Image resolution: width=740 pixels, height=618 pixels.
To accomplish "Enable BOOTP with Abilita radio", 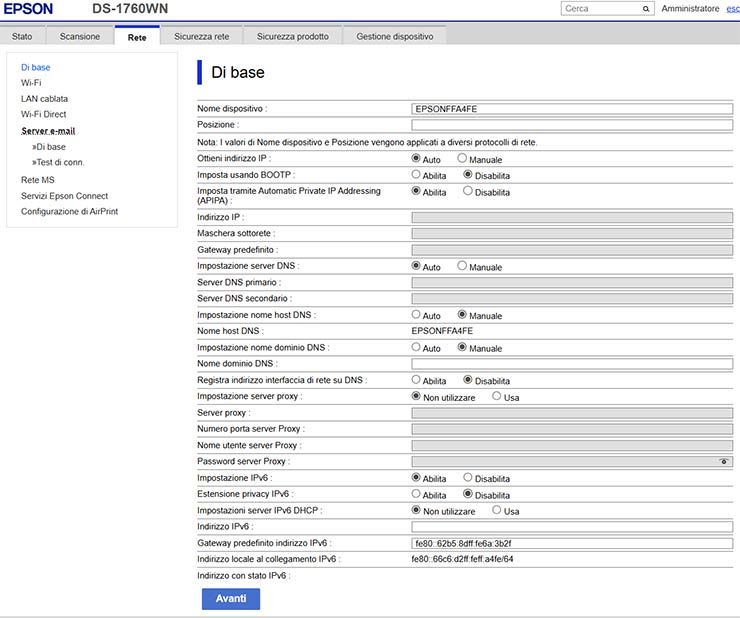I will point(416,175).
